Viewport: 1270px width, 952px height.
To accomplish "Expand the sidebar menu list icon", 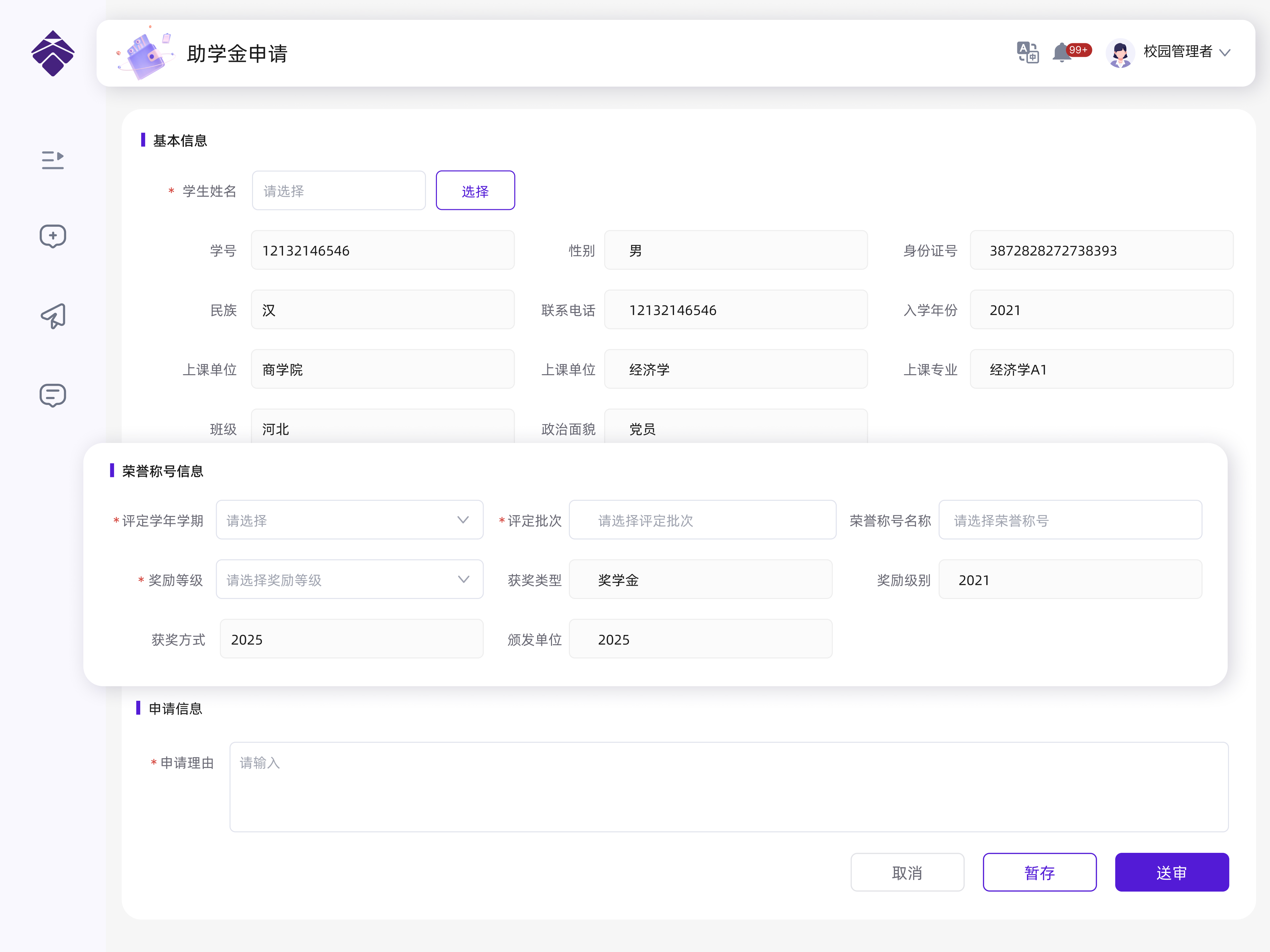I will point(52,160).
